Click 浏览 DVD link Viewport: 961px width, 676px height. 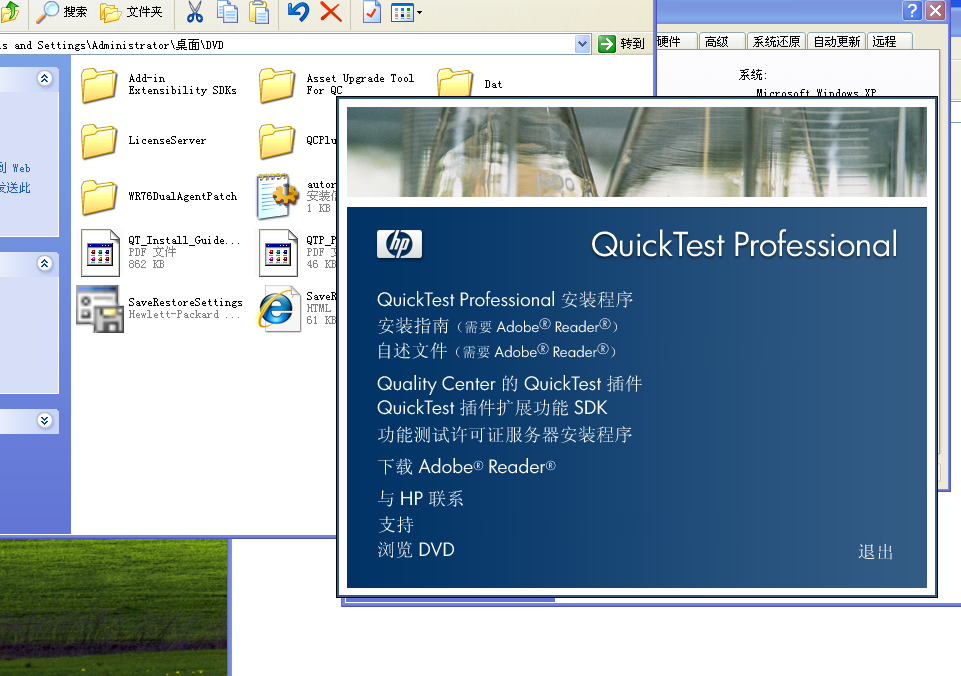tap(416, 550)
